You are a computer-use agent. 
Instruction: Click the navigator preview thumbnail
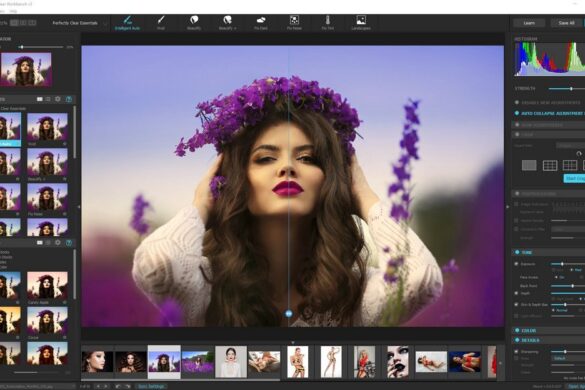click(x=26, y=70)
